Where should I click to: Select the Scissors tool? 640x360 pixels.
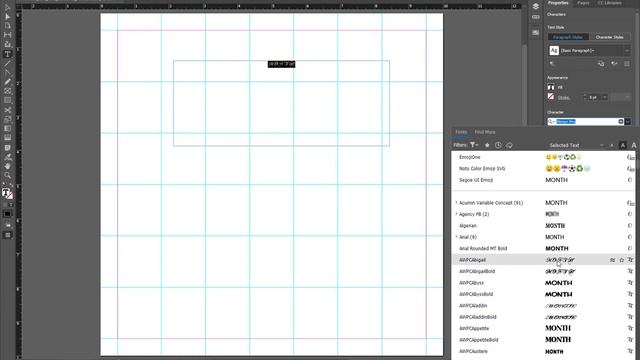(x=7, y=110)
